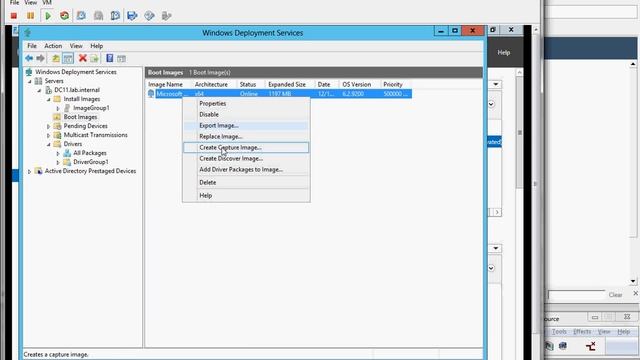Click the grey forward arrow in WDS toolbar
The height and width of the screenshot is (360, 640).
coord(40,58)
